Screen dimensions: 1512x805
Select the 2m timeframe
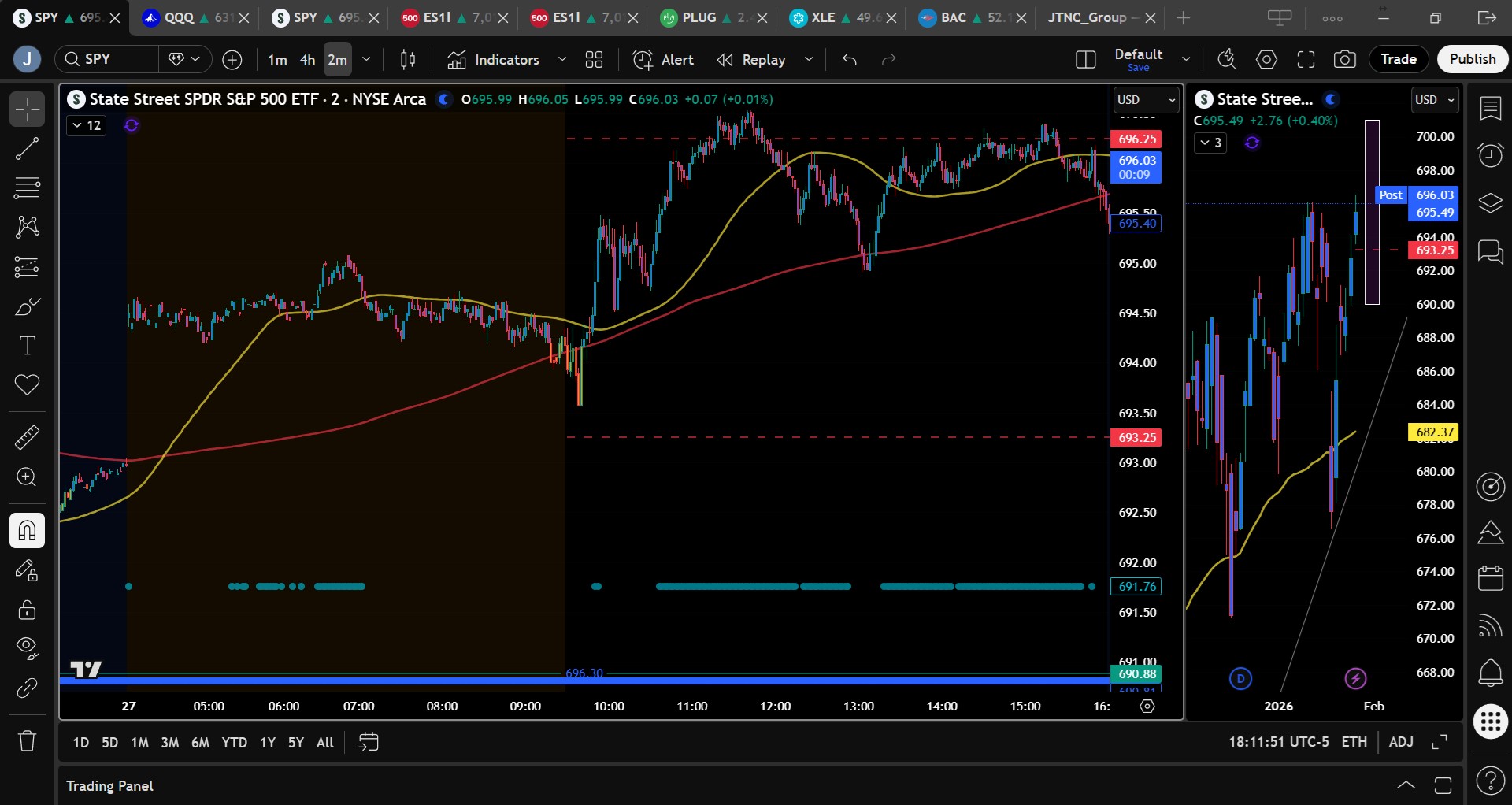(x=337, y=60)
